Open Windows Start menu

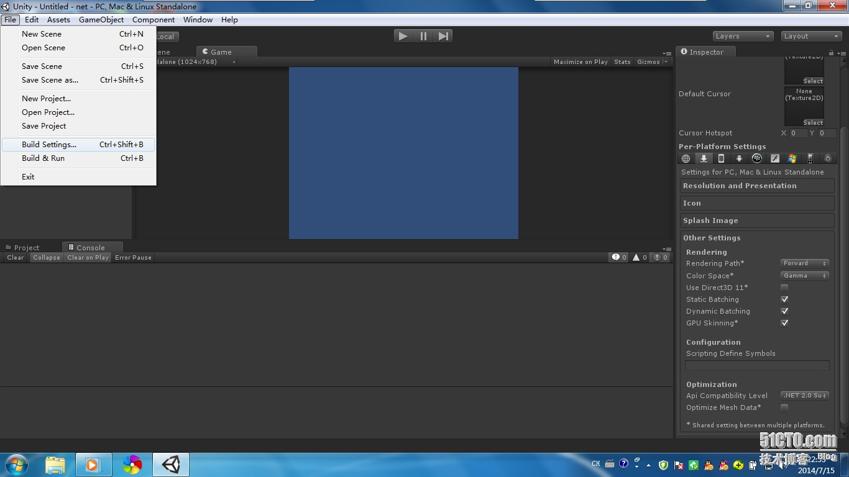point(16,465)
